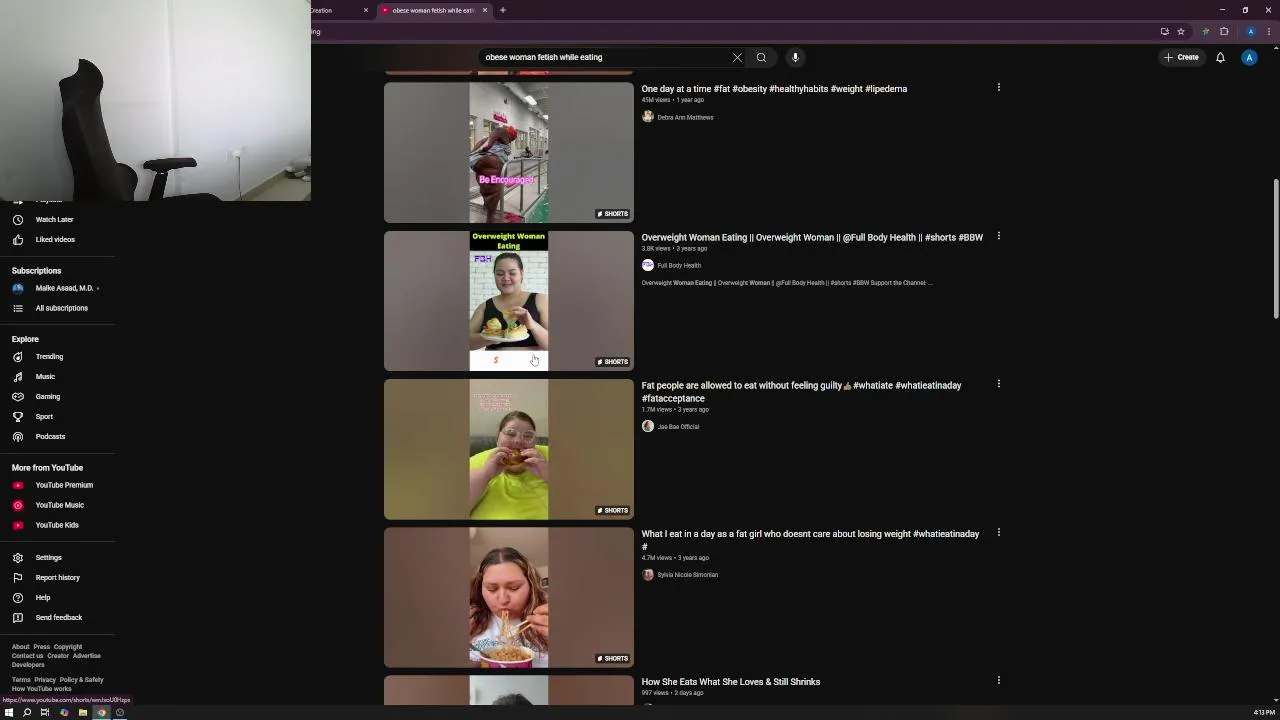Open the Chrome three-dot menu
Viewport: 1280px width, 720px height.
click(1269, 31)
